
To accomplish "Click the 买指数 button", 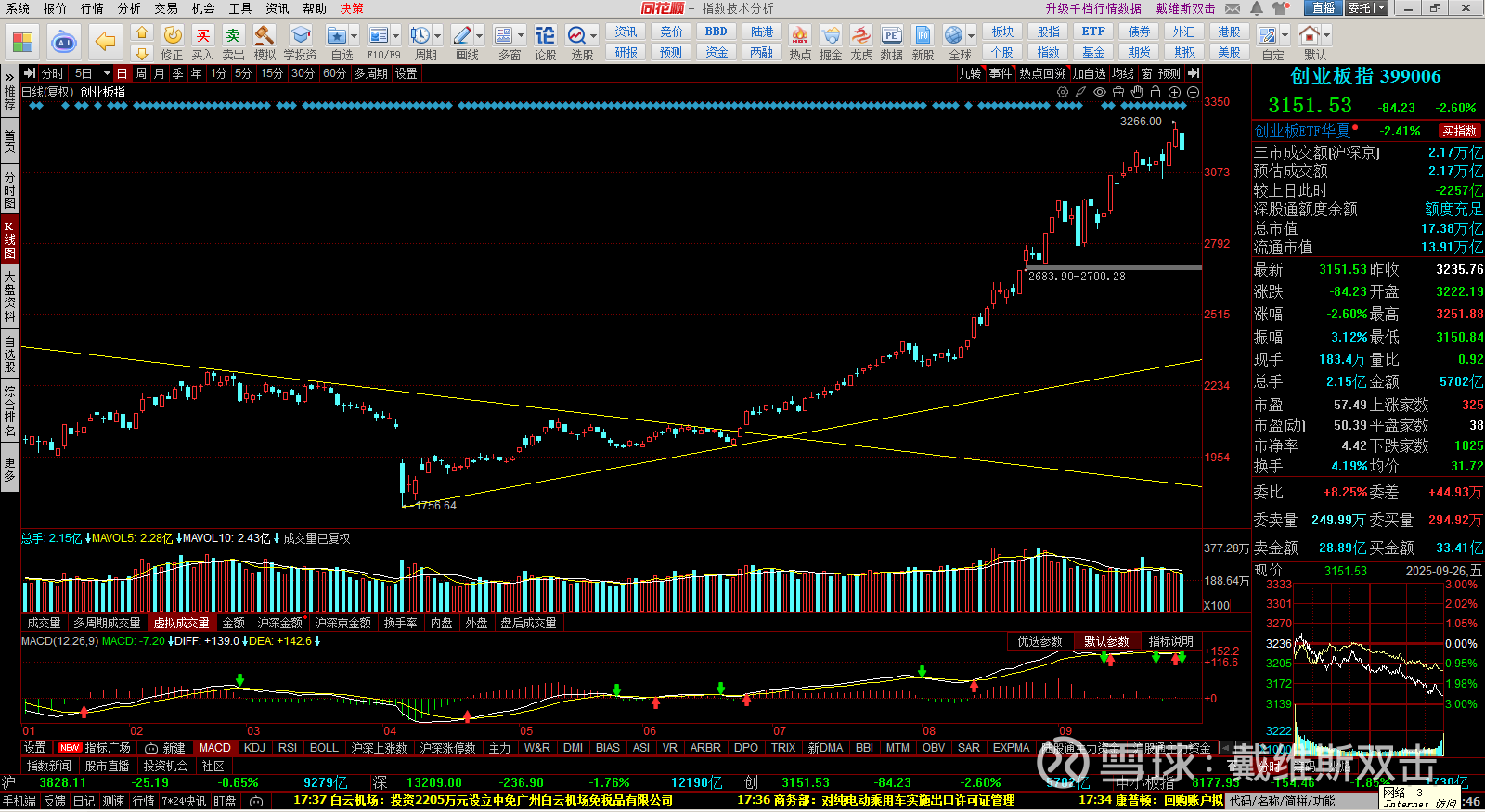I will tap(1459, 131).
